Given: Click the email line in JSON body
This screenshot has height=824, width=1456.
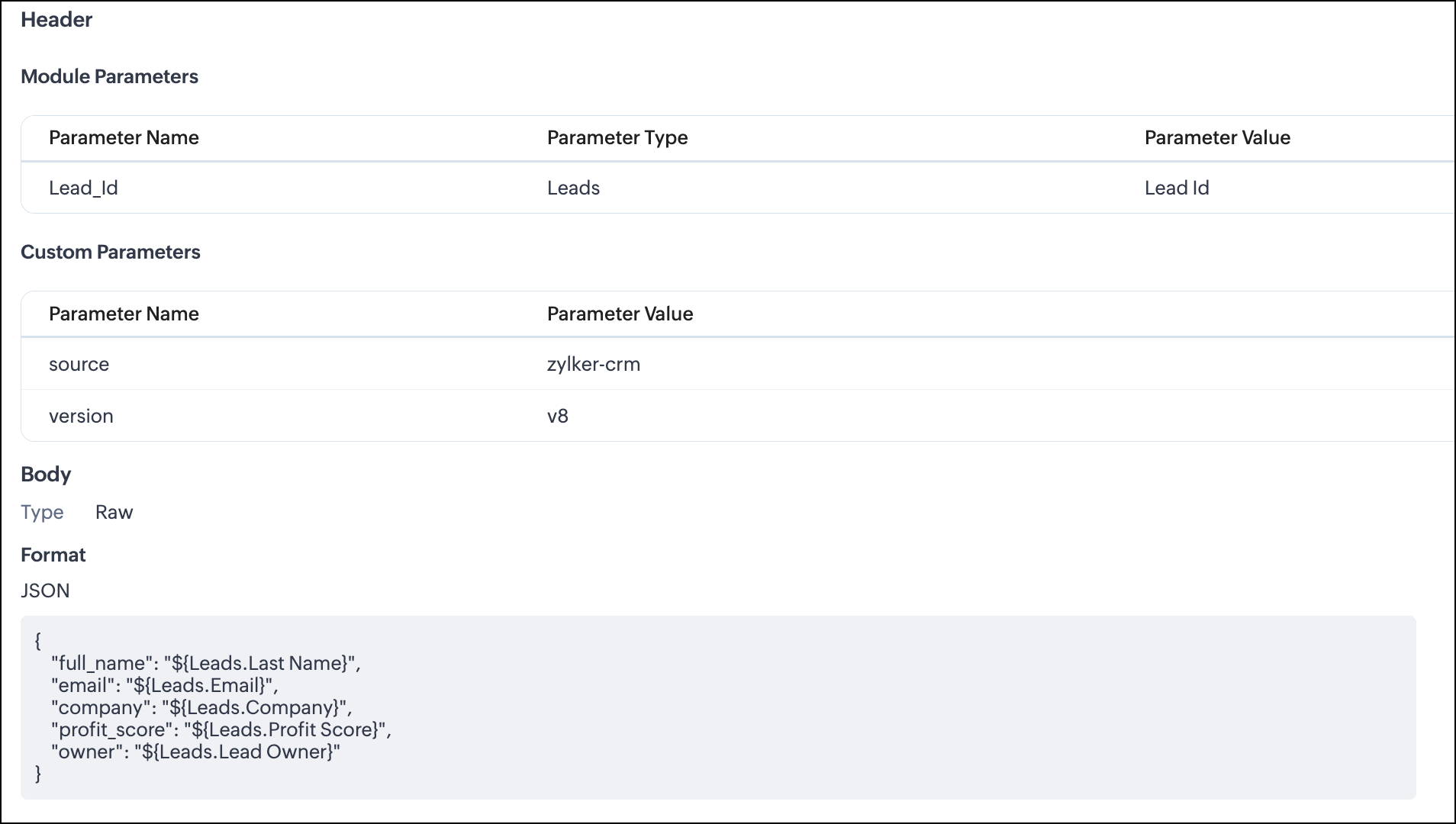Looking at the screenshot, I should point(164,685).
